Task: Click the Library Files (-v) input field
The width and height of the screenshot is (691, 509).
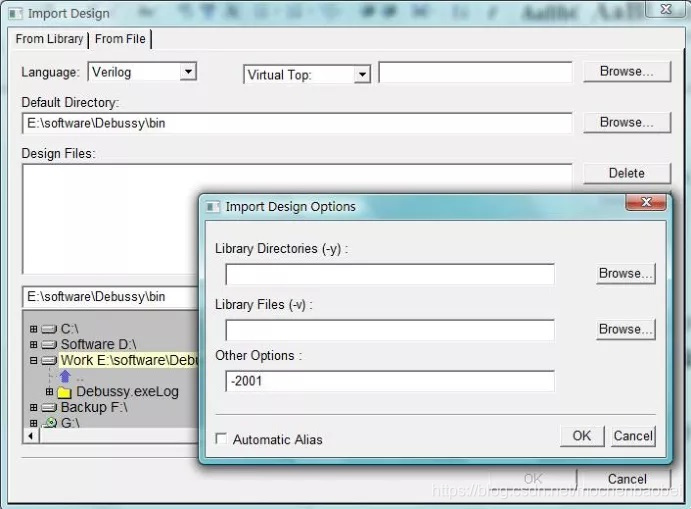Action: coord(390,330)
